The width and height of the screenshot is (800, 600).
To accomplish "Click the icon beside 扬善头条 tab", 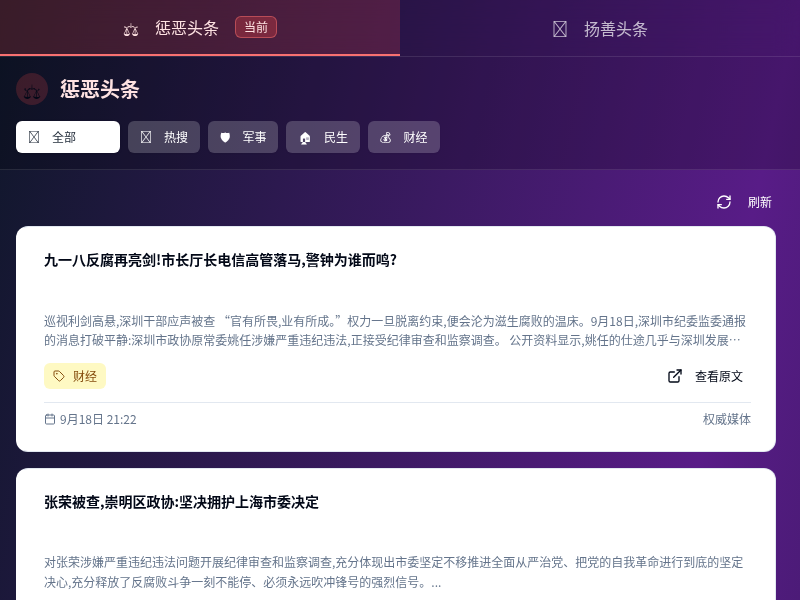I will (x=560, y=29).
